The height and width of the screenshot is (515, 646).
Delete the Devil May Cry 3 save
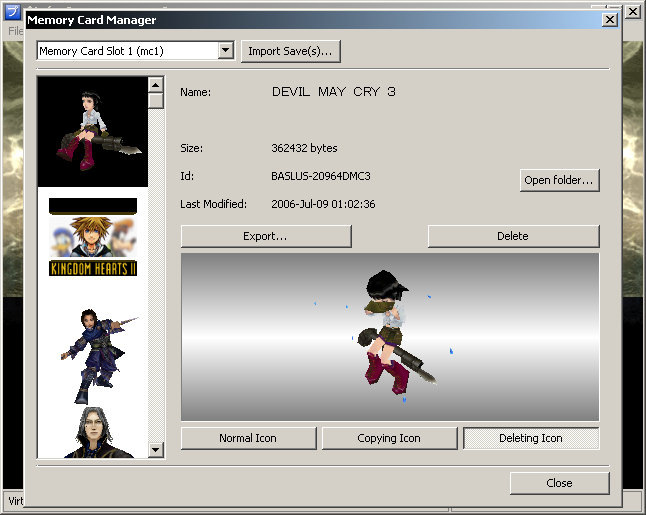(513, 236)
